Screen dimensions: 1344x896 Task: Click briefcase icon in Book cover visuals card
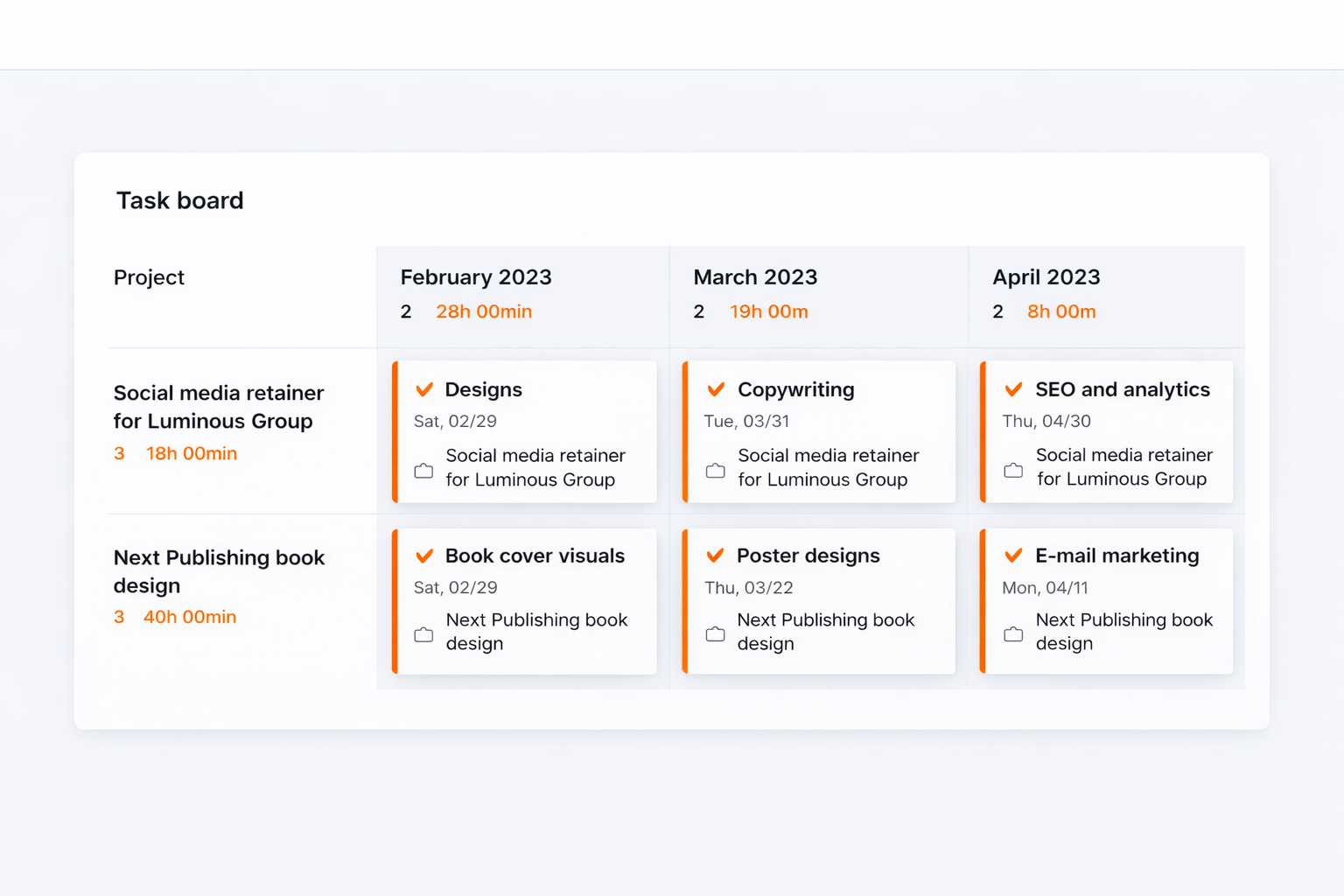click(423, 634)
